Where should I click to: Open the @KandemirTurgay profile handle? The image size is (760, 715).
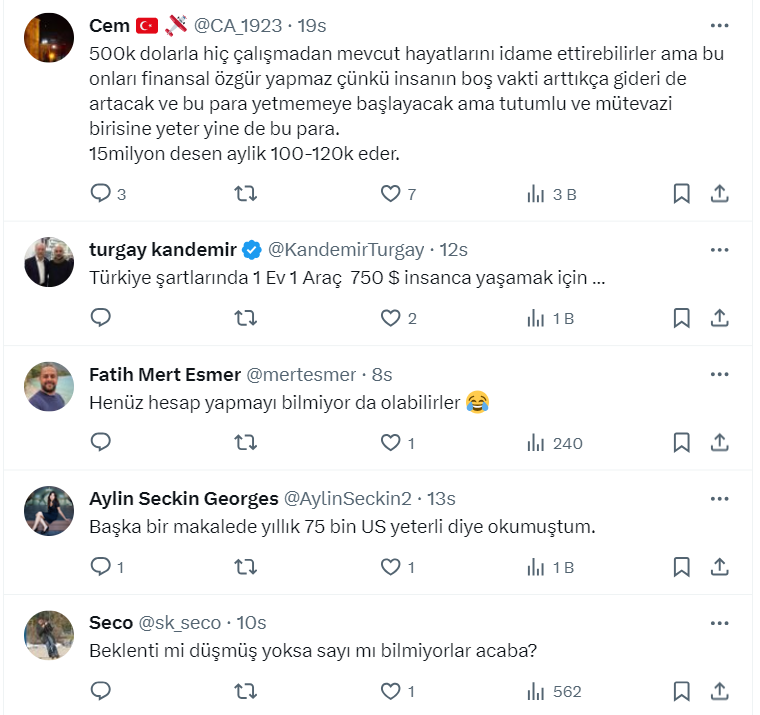(349, 249)
